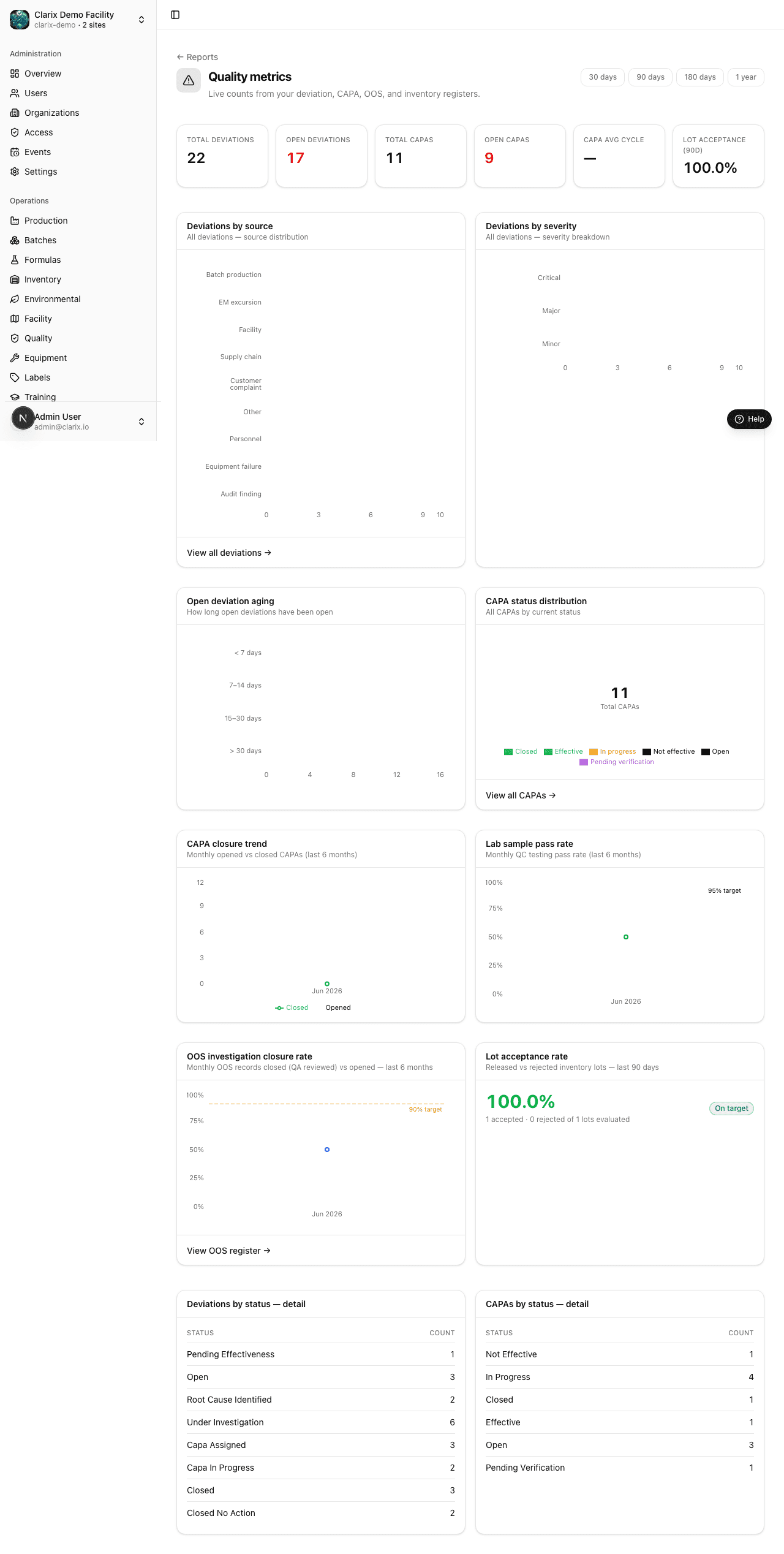Click the Pending Verification CAPA row

coord(620,1468)
